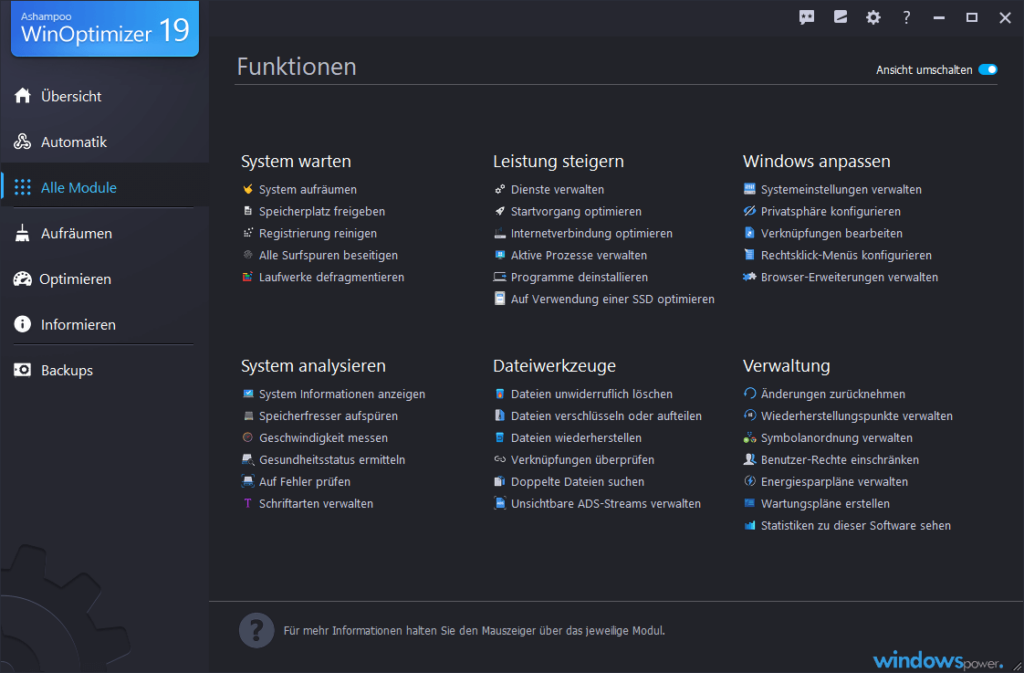Click the speedometer icon beside Optimieren
Screen dimensions: 1024x673
22,279
